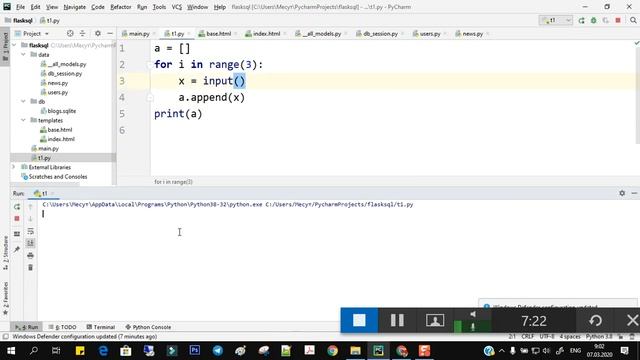The height and width of the screenshot is (360, 640).
Task: Open Structure side panel
Action: click(x=5, y=253)
